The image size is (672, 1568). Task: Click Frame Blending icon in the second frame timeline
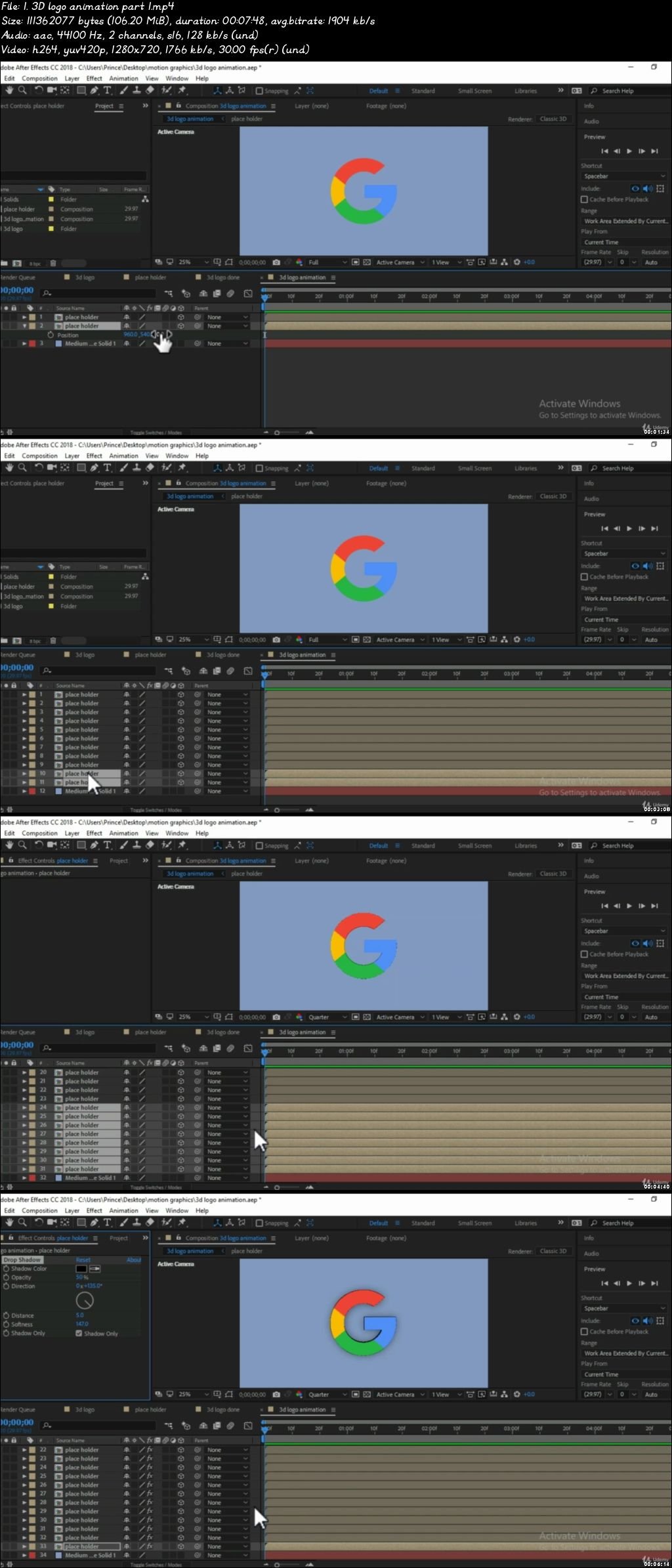[x=217, y=671]
